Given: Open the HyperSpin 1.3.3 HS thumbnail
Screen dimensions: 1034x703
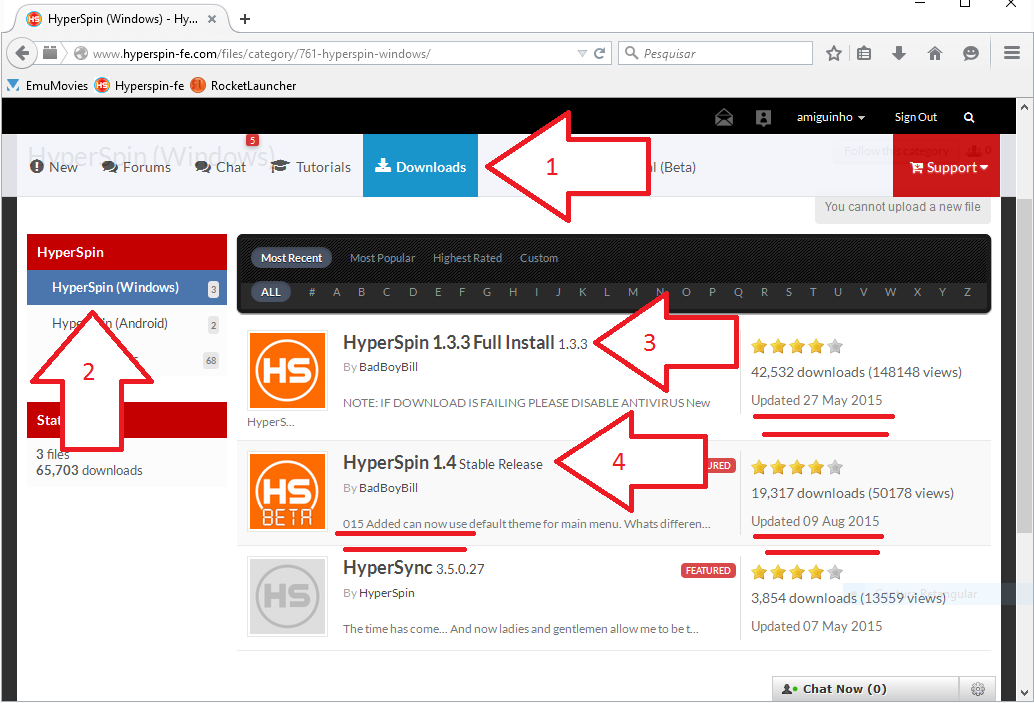Looking at the screenshot, I should [x=287, y=371].
